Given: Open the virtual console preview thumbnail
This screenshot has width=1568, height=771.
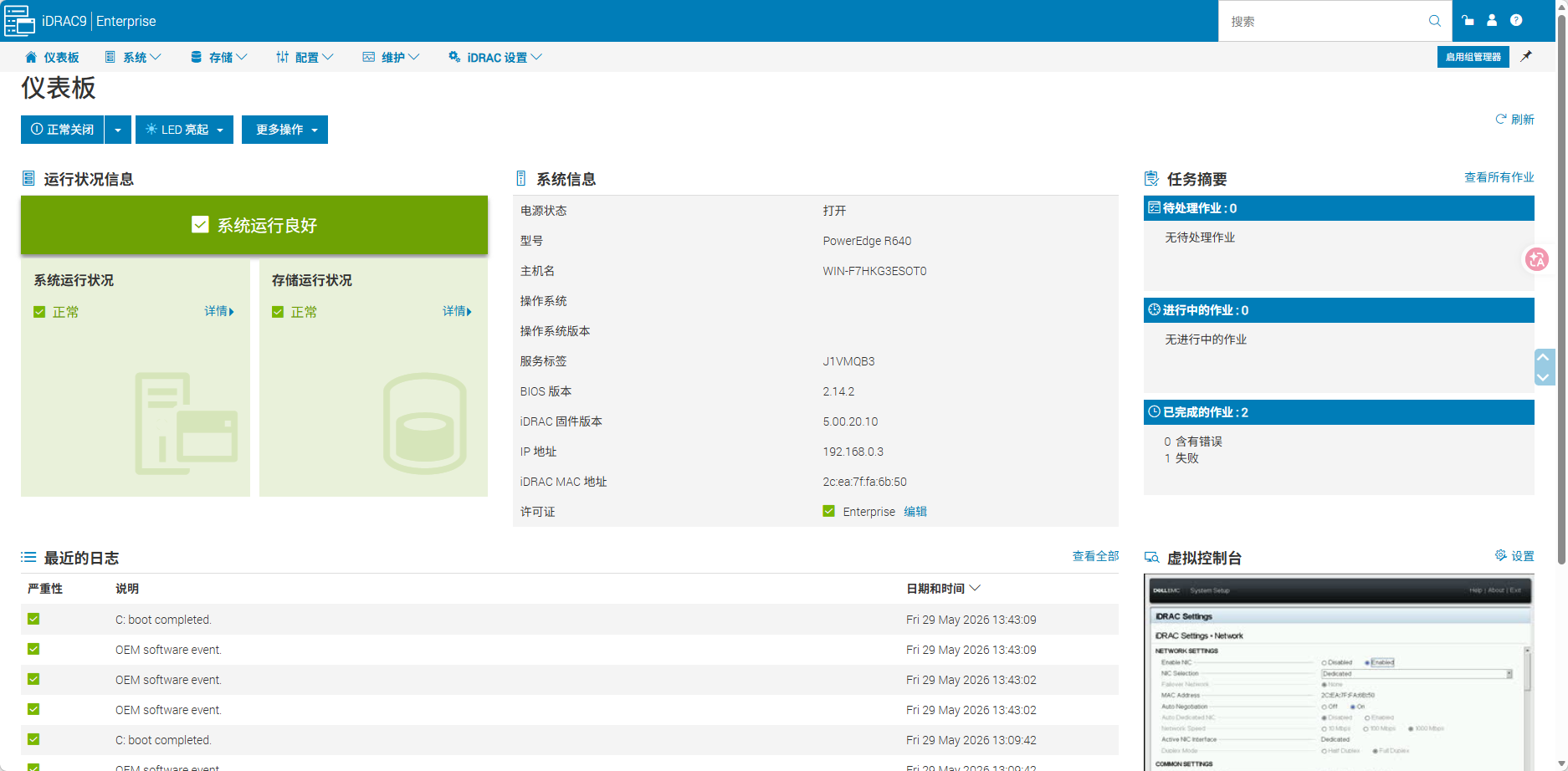Looking at the screenshot, I should click(x=1339, y=672).
